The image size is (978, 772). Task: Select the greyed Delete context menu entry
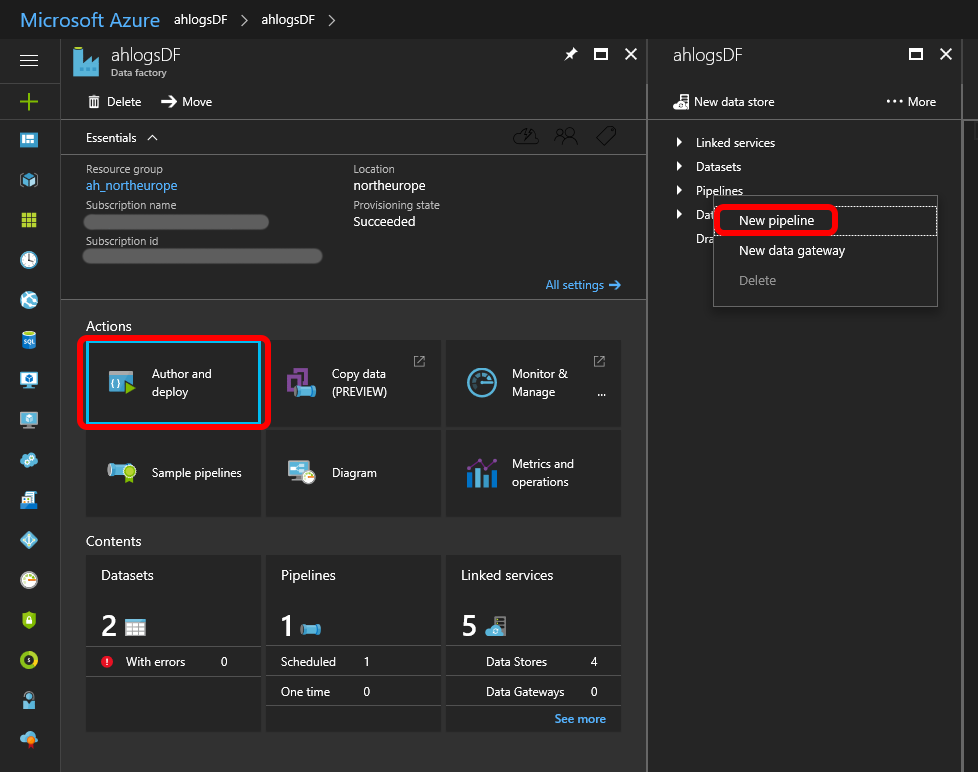[x=825, y=281]
